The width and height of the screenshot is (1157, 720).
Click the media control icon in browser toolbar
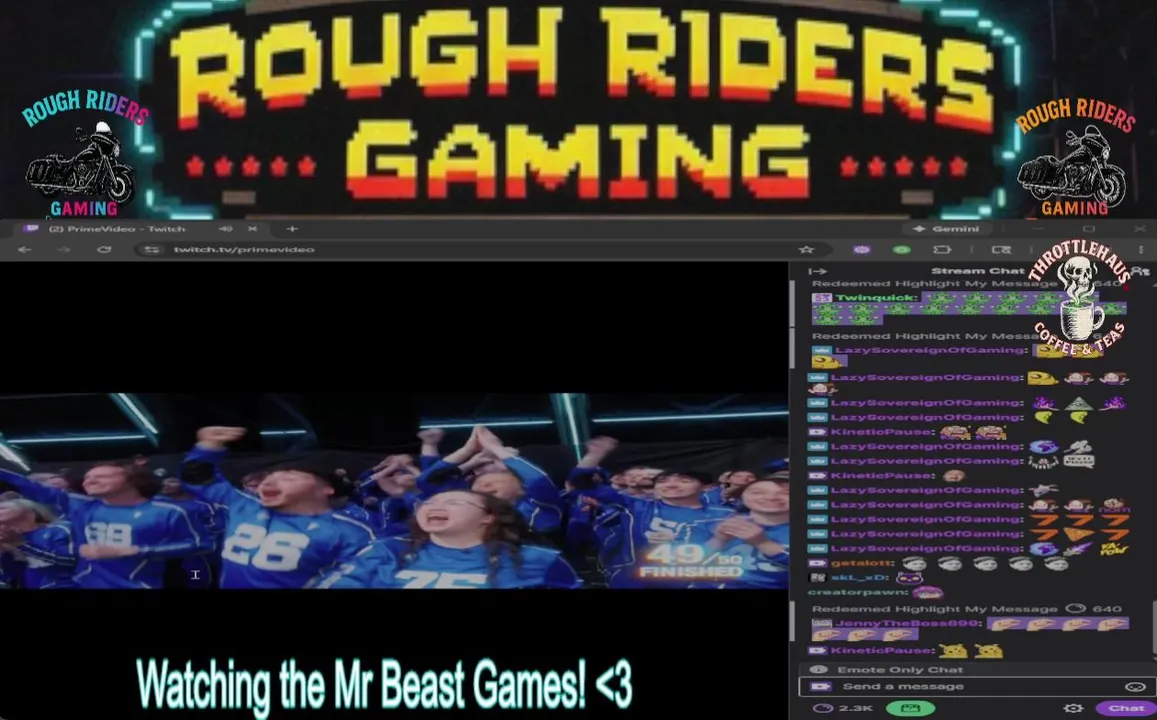(1001, 250)
